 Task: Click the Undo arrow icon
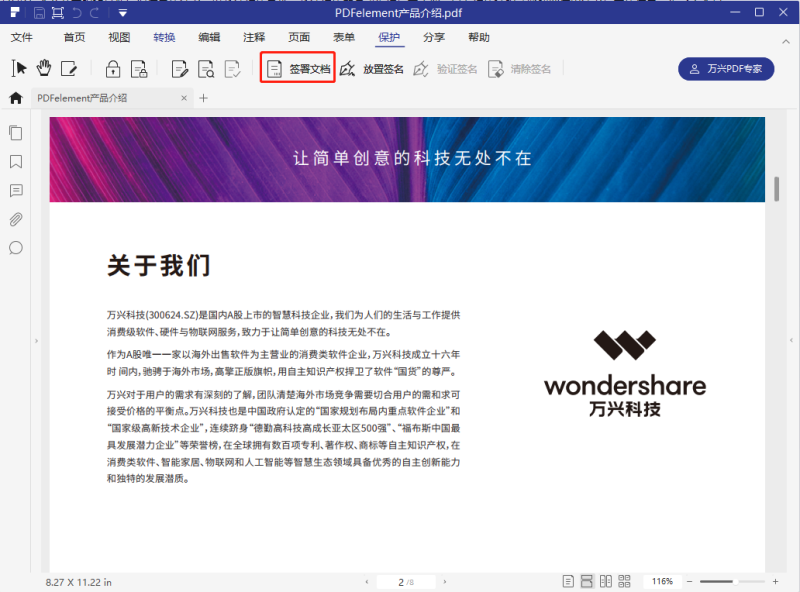77,12
